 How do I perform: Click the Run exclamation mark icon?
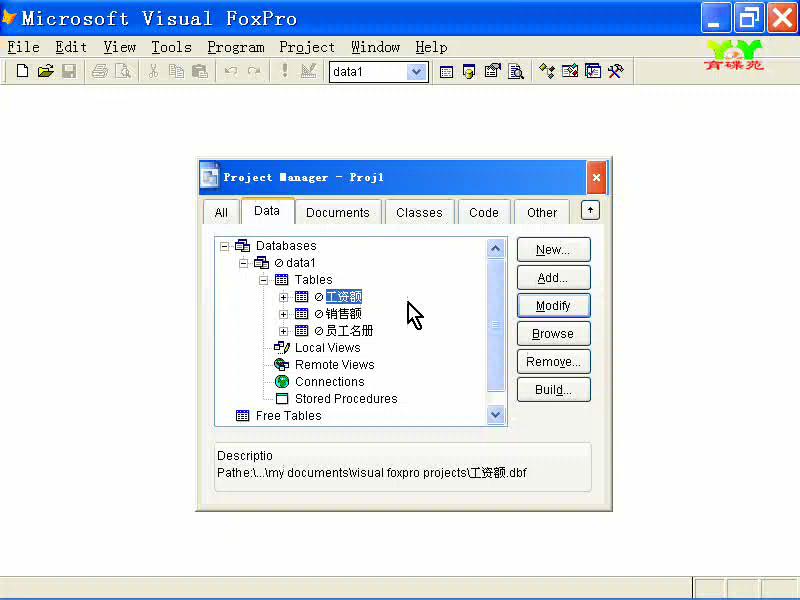[285, 71]
